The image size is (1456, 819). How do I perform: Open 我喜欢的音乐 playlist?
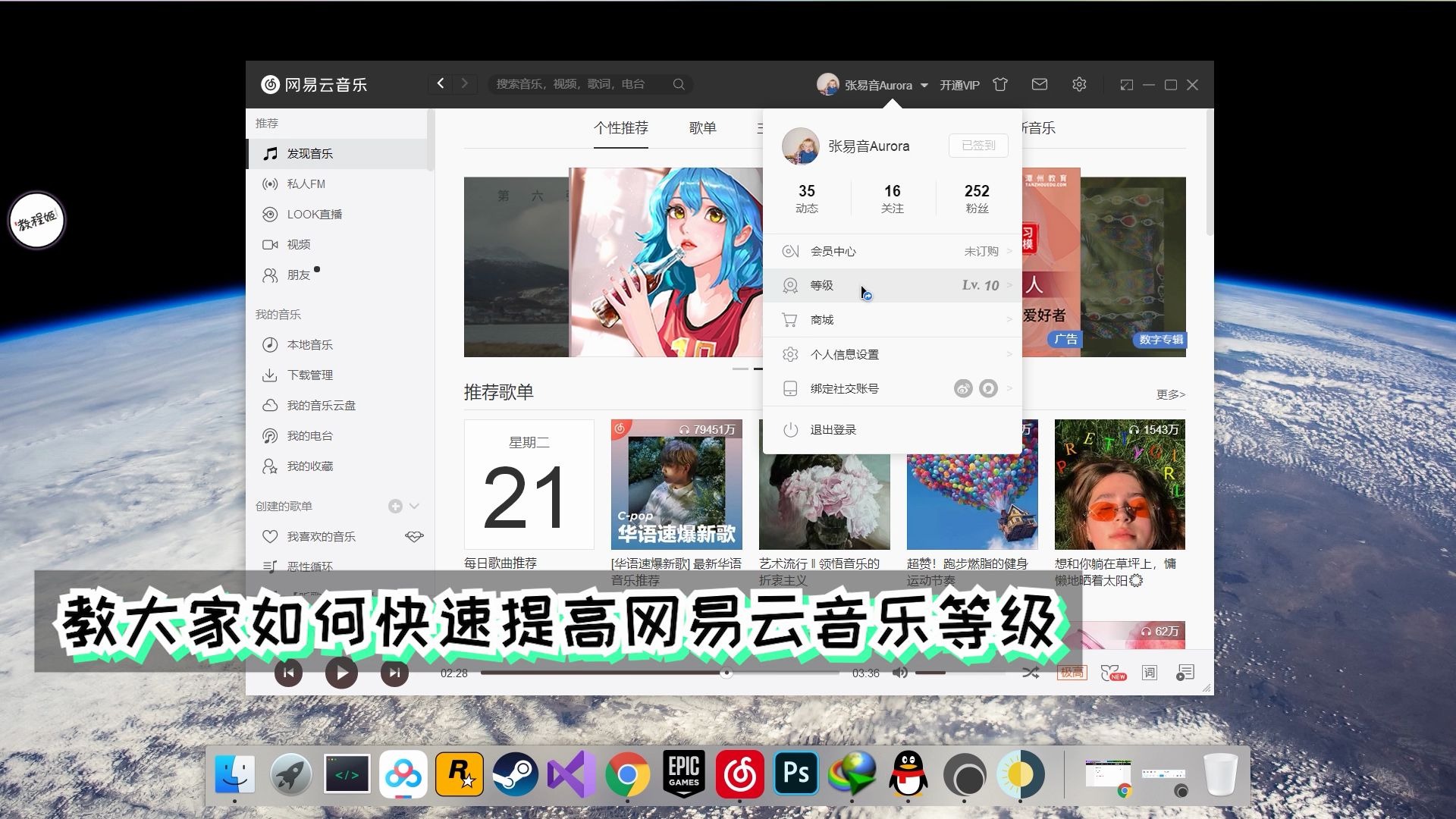(x=321, y=536)
